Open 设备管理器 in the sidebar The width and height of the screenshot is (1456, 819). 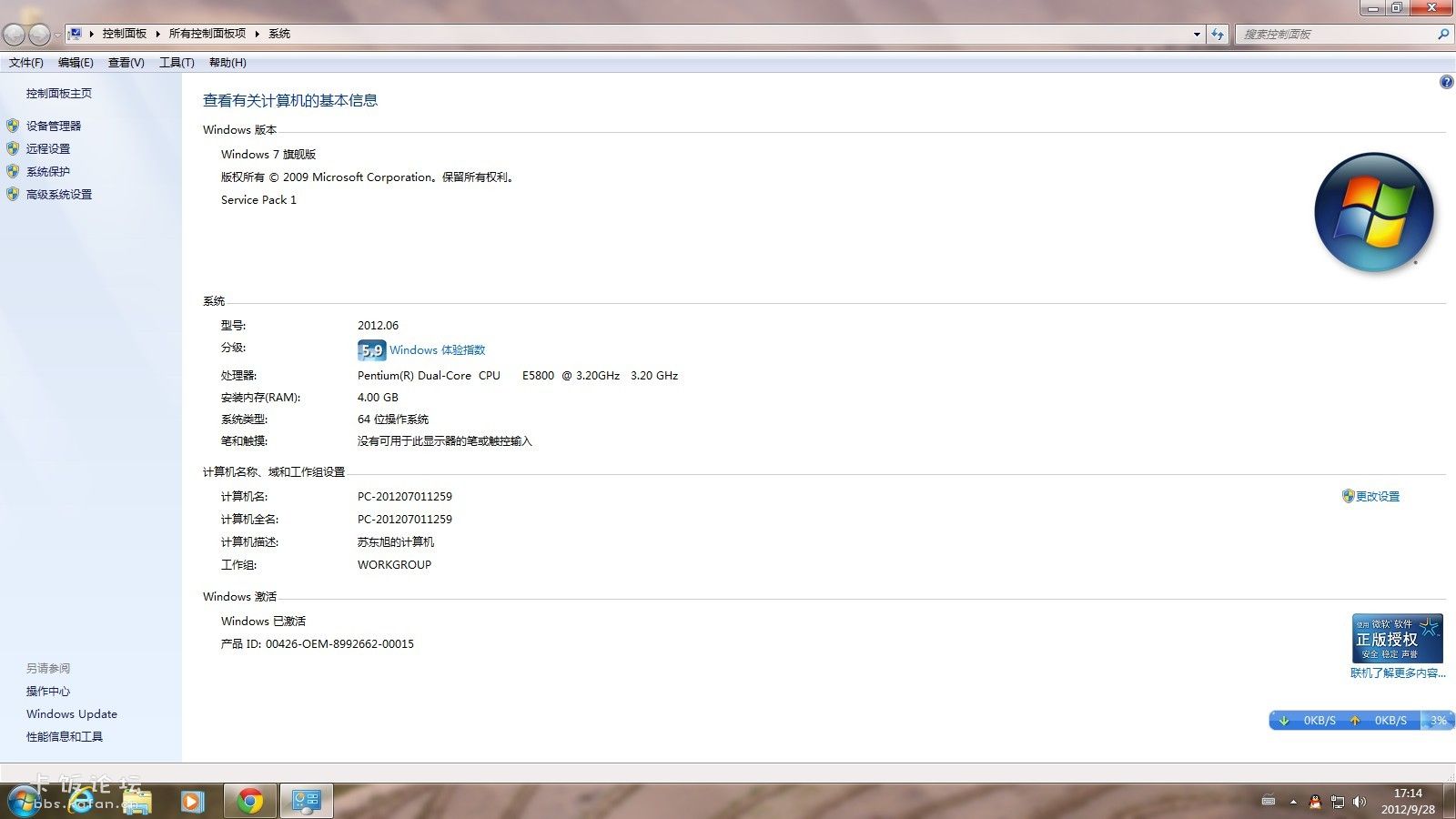[x=54, y=126]
